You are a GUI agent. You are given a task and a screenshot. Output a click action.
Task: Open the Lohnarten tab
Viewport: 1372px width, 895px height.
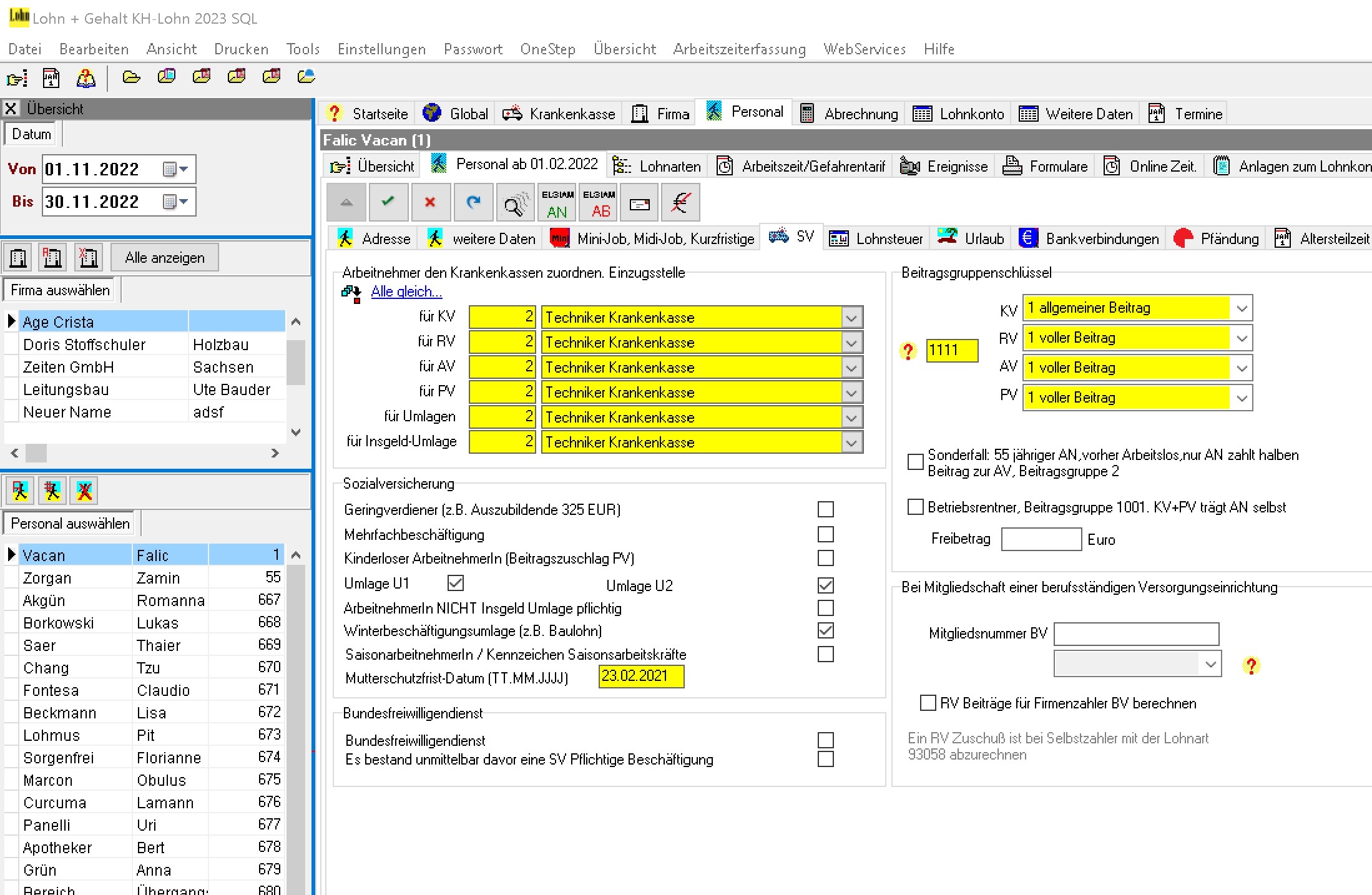[x=657, y=166]
